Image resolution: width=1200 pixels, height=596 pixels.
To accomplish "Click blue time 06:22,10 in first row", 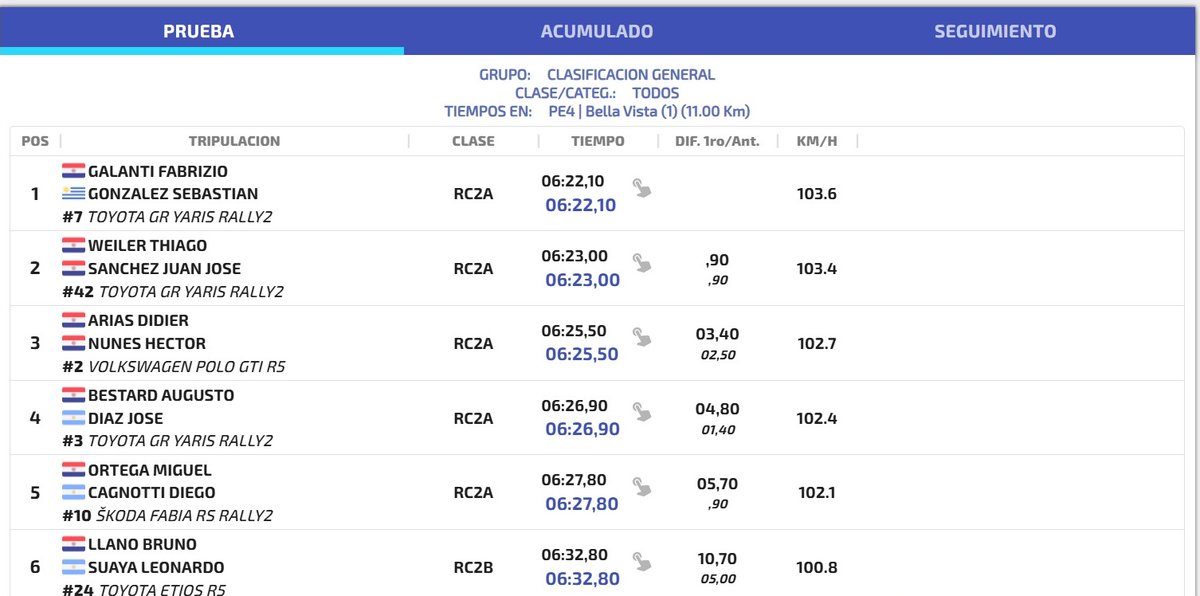I will pyautogui.click(x=581, y=205).
